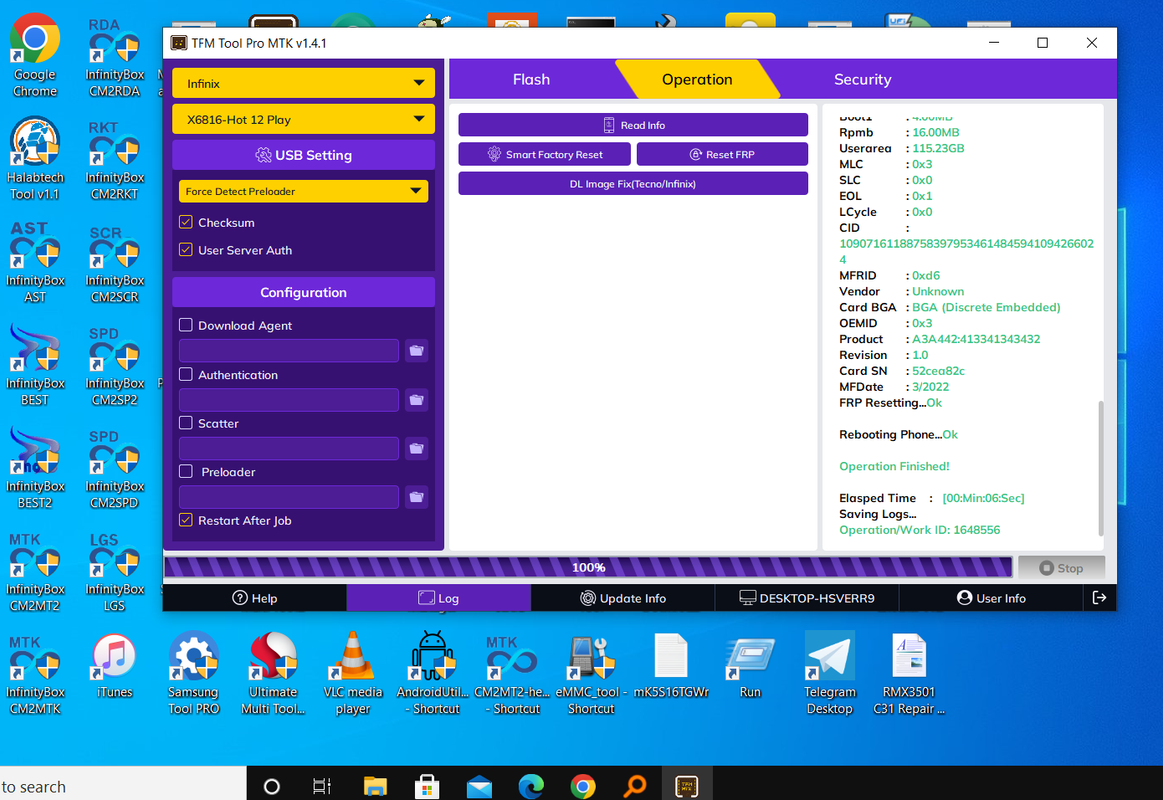Image resolution: width=1163 pixels, height=800 pixels.
Task: Open InfinityBox AST desktop icon
Action: click(x=35, y=262)
